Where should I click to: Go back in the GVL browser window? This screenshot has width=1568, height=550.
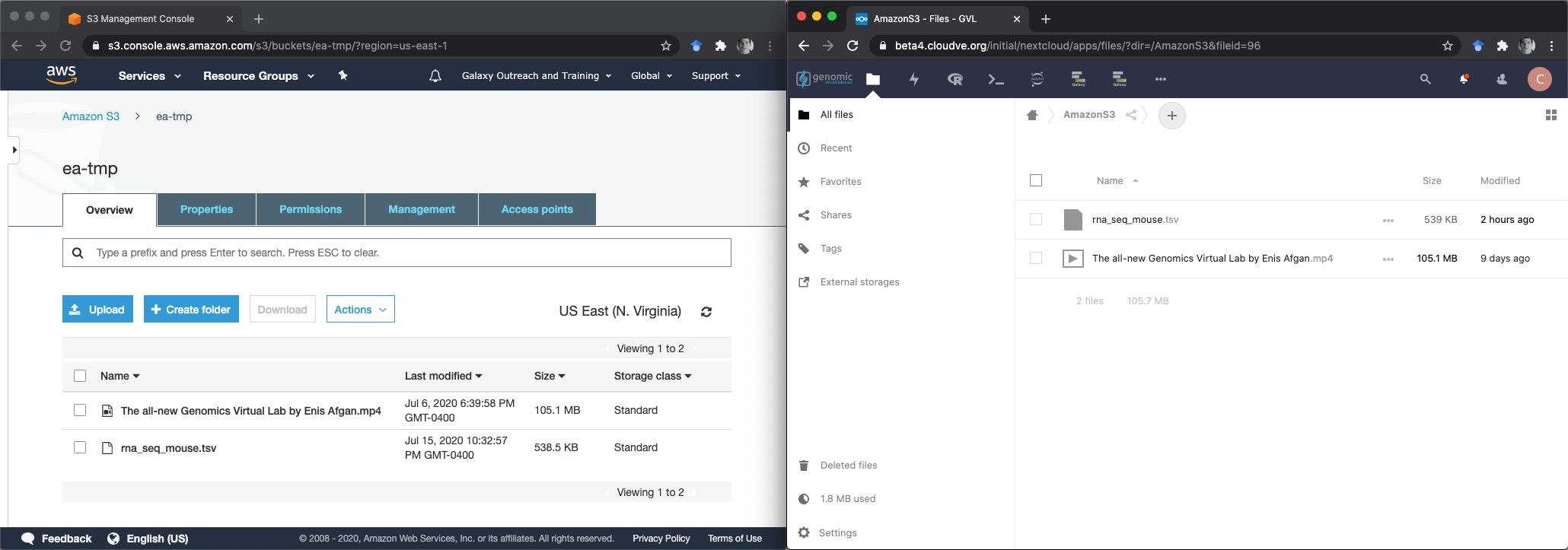pos(804,46)
